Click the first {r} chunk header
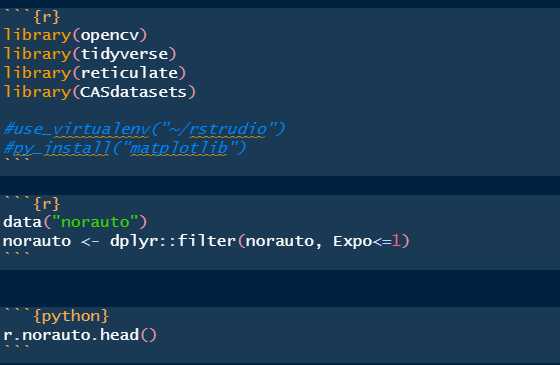Screen dimensions: 560x365 coord(47,17)
